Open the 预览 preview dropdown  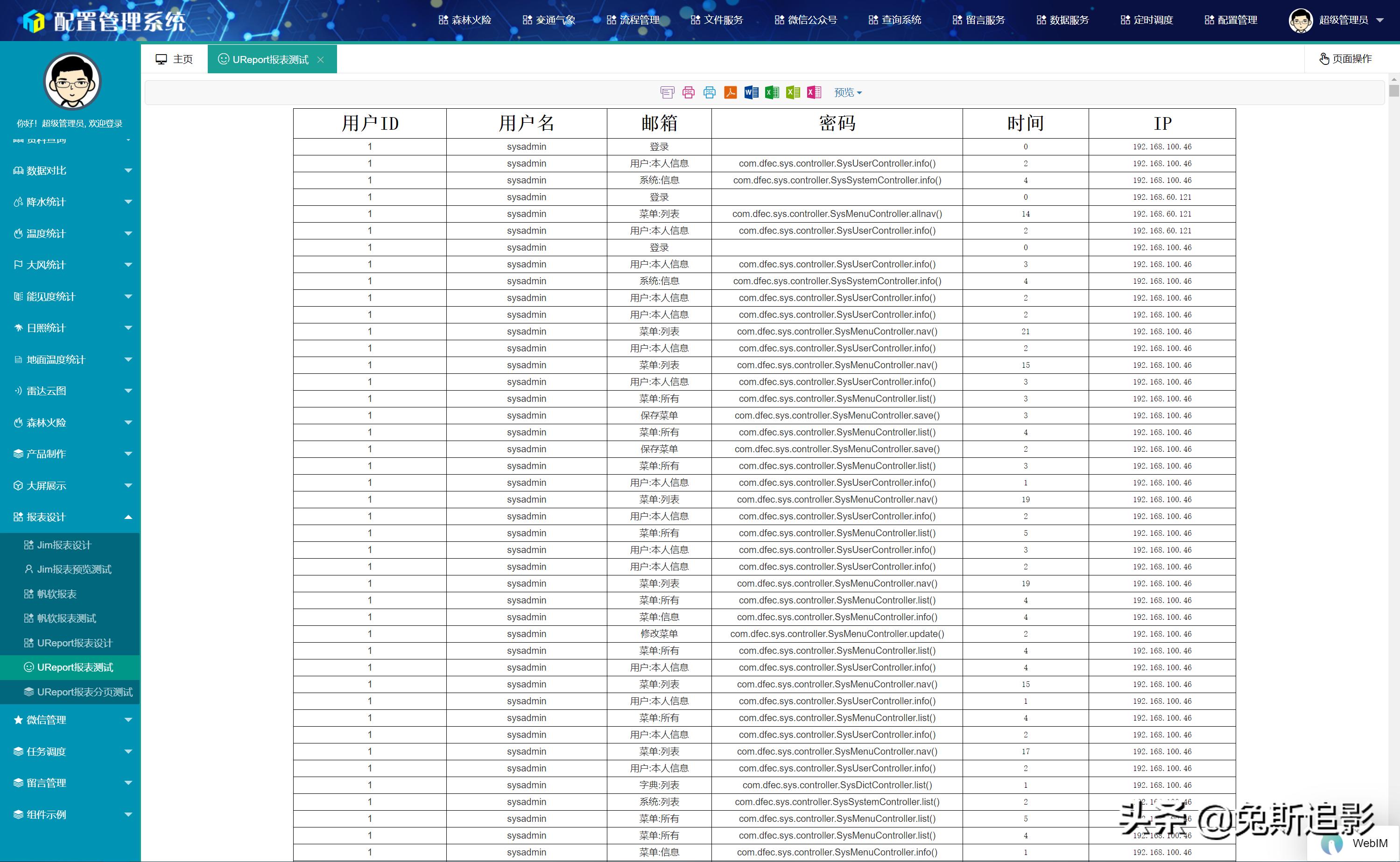point(847,92)
